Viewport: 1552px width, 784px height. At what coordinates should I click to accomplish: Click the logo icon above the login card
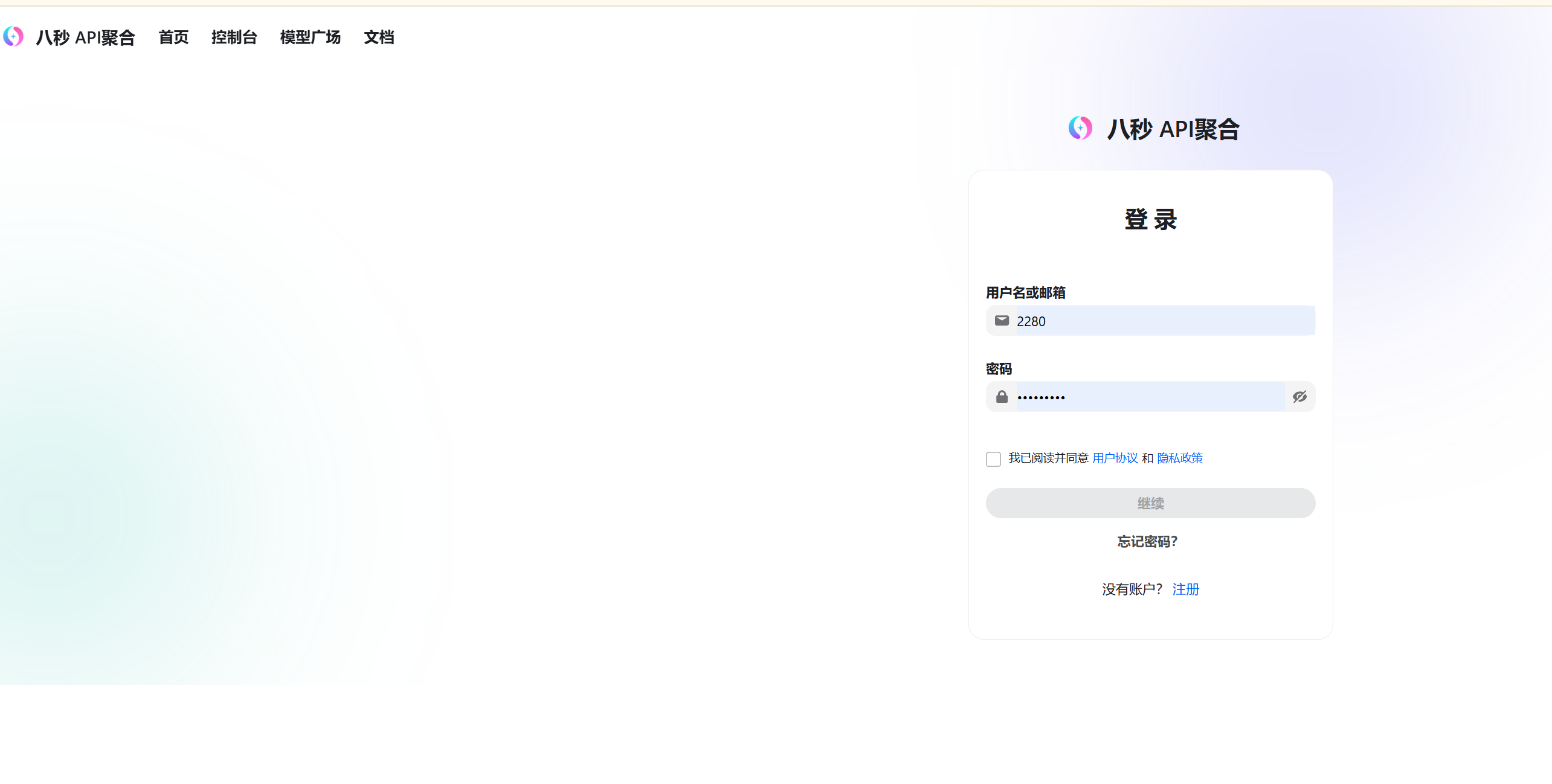[x=1080, y=128]
